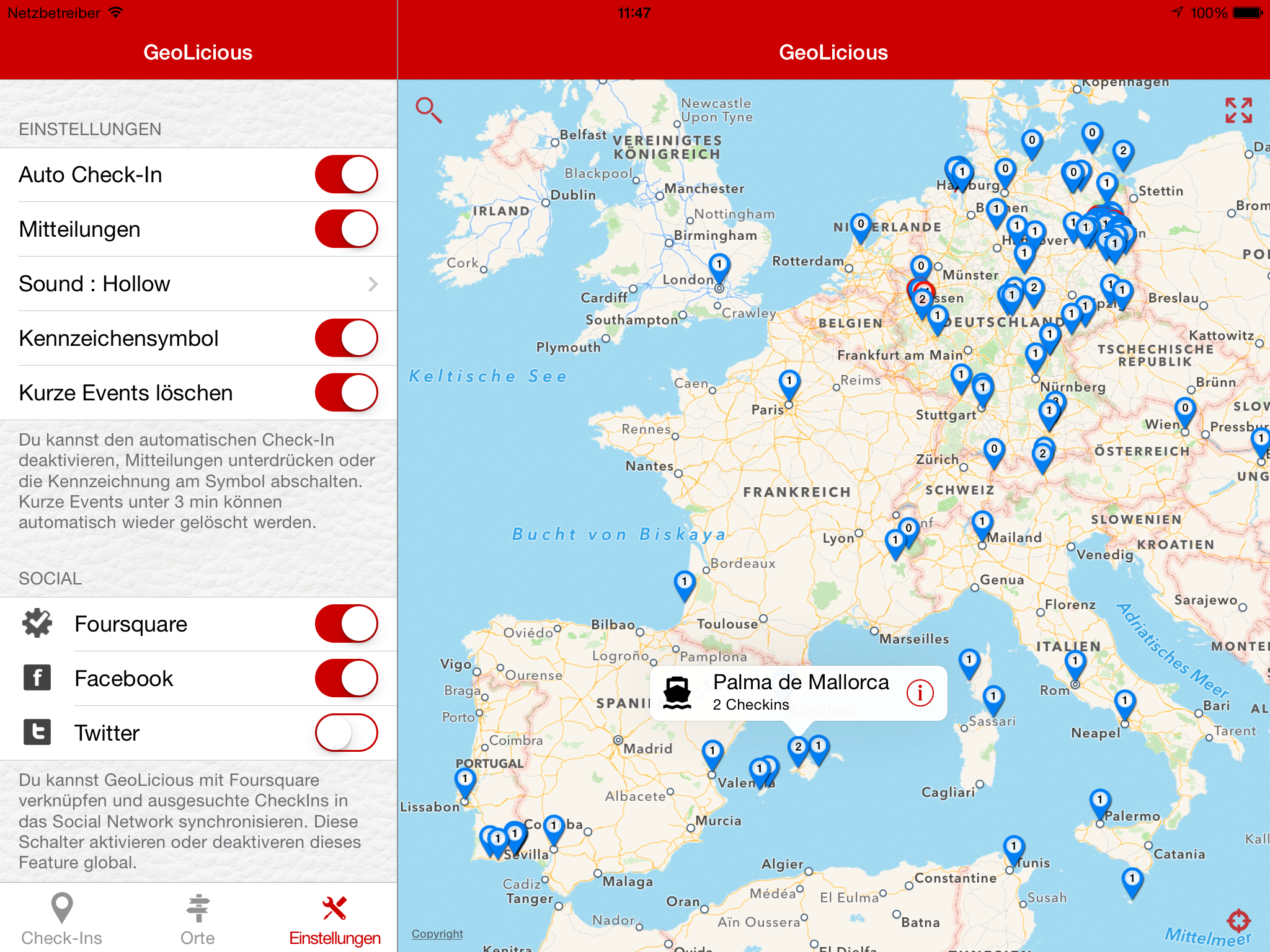The image size is (1270, 952).
Task: Tap the Wi-Fi indicator in status bar
Action: click(x=116, y=12)
